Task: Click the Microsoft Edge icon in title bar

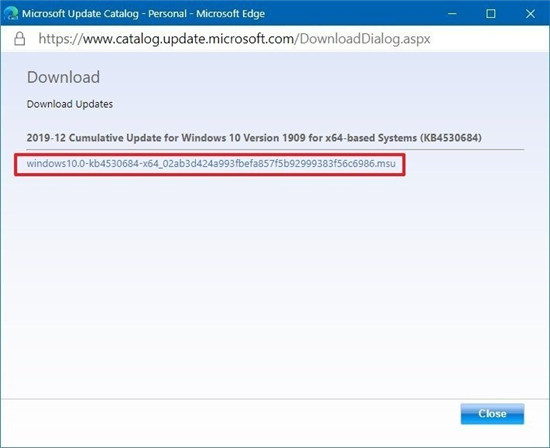Action: pos(11,13)
